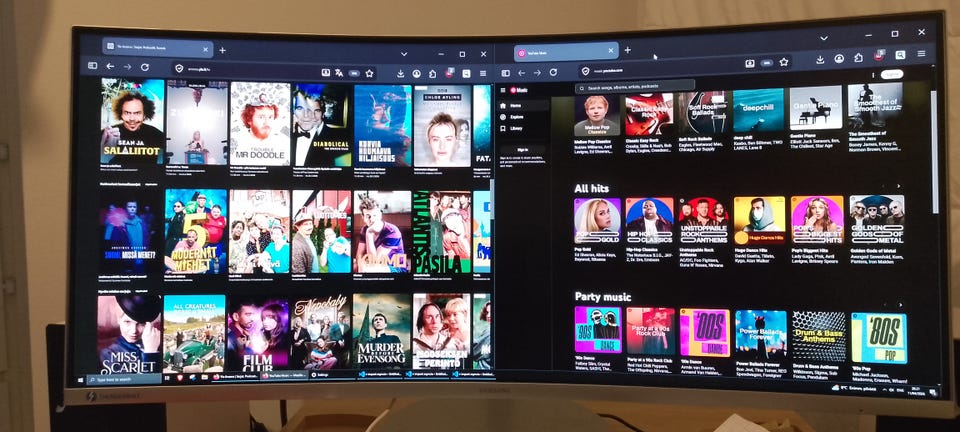Image resolution: width=960 pixels, height=432 pixels.
Task: Go forward in the left browser window
Action: pyautogui.click(x=127, y=67)
